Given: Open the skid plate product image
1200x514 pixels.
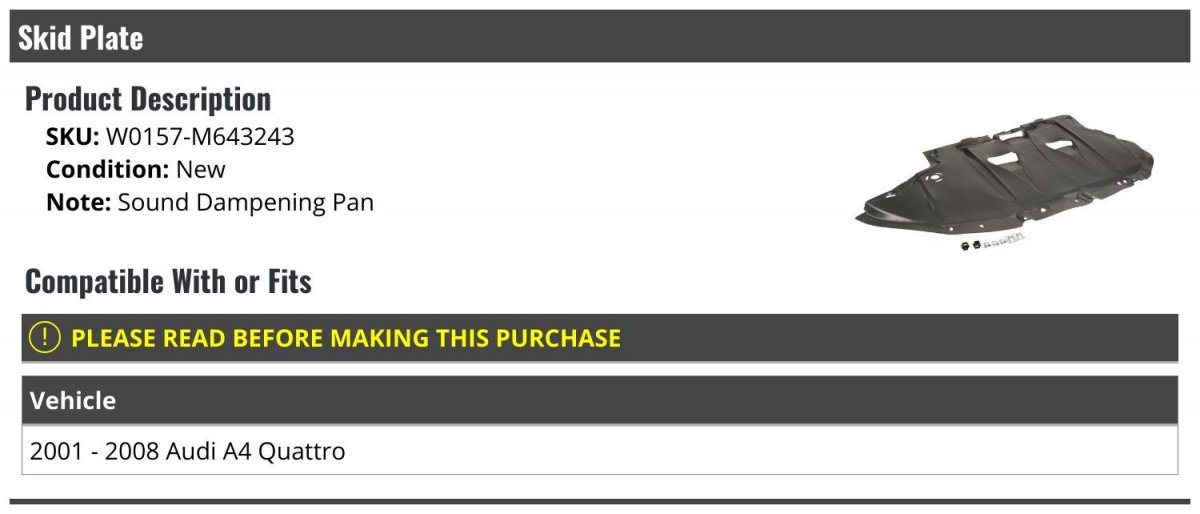Looking at the screenshot, I should point(1004,184).
